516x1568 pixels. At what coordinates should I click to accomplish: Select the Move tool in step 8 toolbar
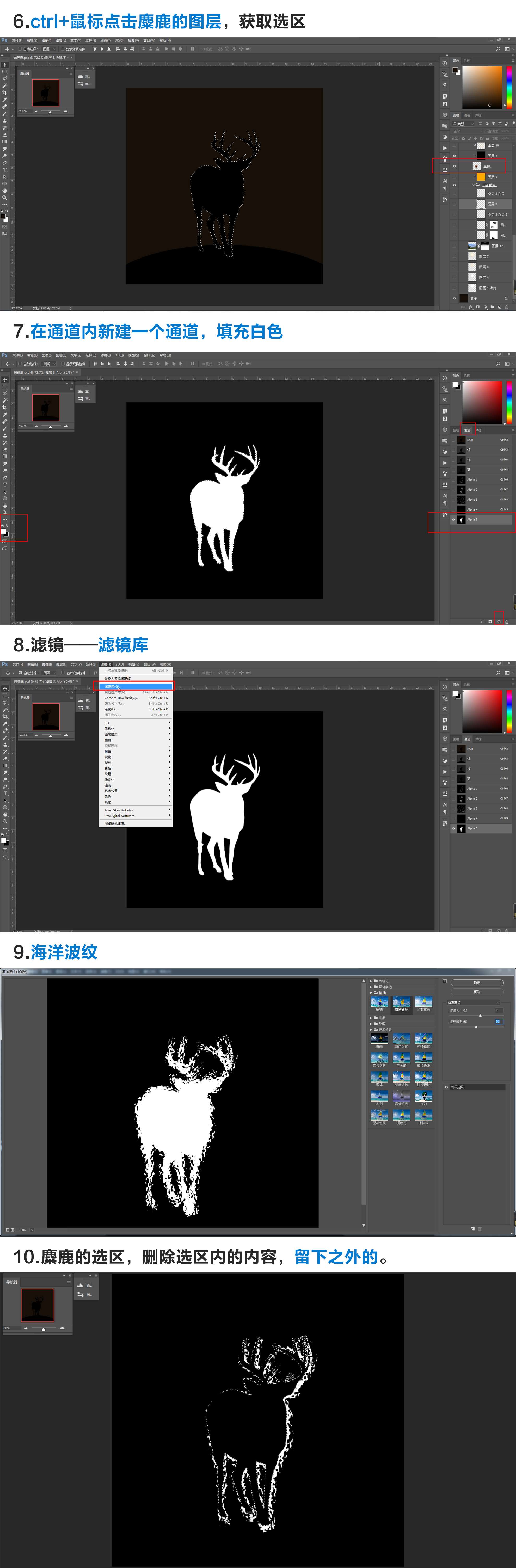pyautogui.click(x=5, y=688)
